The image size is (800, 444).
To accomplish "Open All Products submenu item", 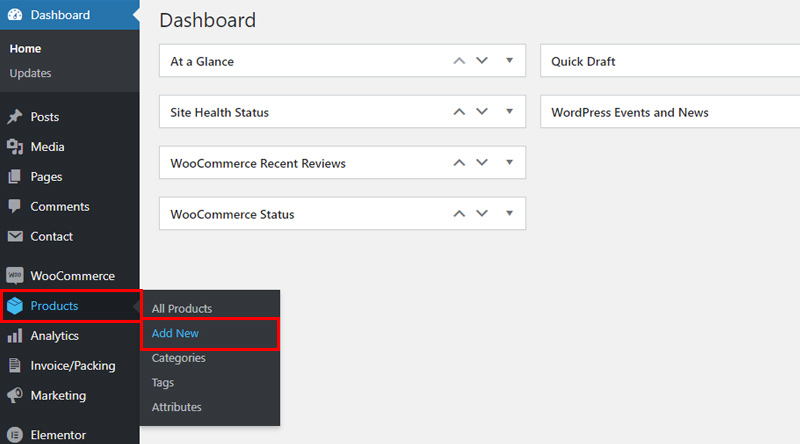I will click(182, 309).
